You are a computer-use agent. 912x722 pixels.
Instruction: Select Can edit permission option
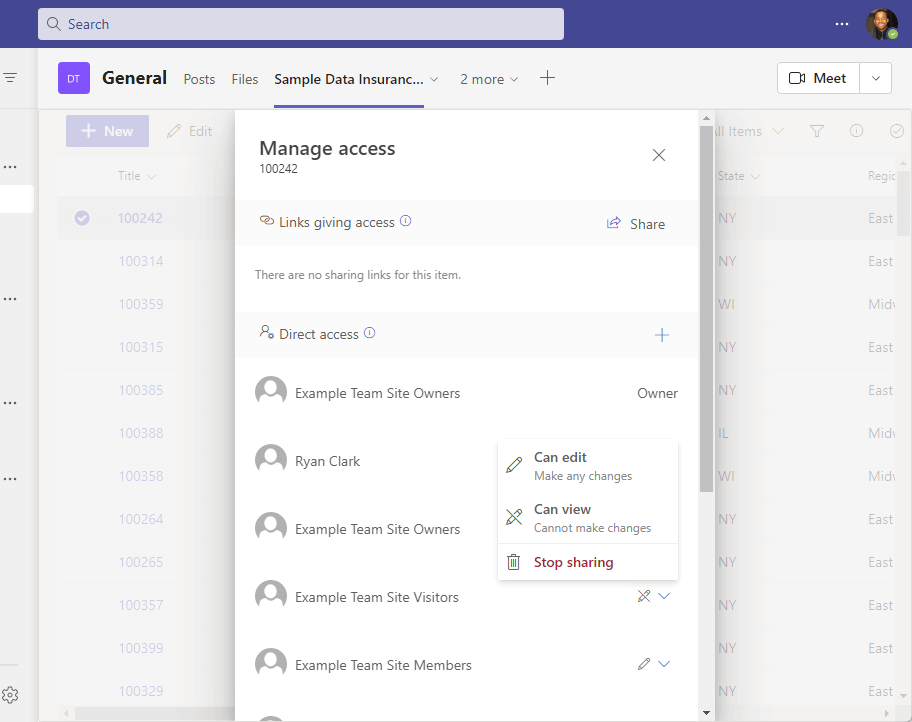587,466
